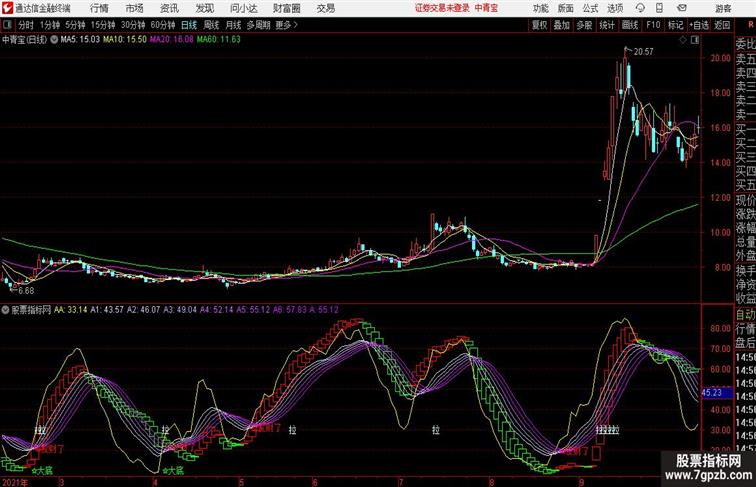This screenshot has height=487, width=756.
Task: Click the 返回 back button
Action: click(x=722, y=25)
